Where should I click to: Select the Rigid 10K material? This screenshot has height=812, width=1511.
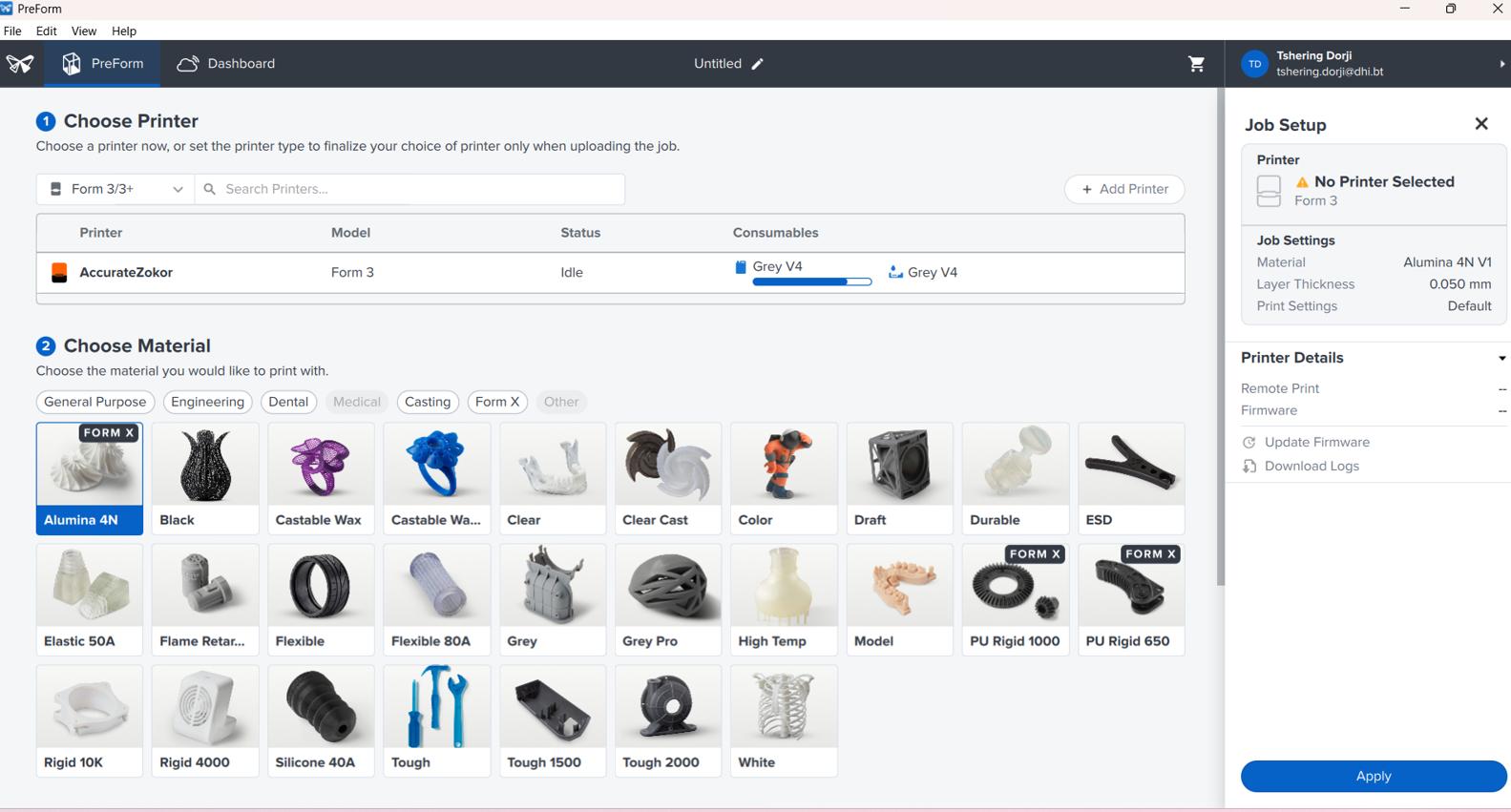point(90,720)
